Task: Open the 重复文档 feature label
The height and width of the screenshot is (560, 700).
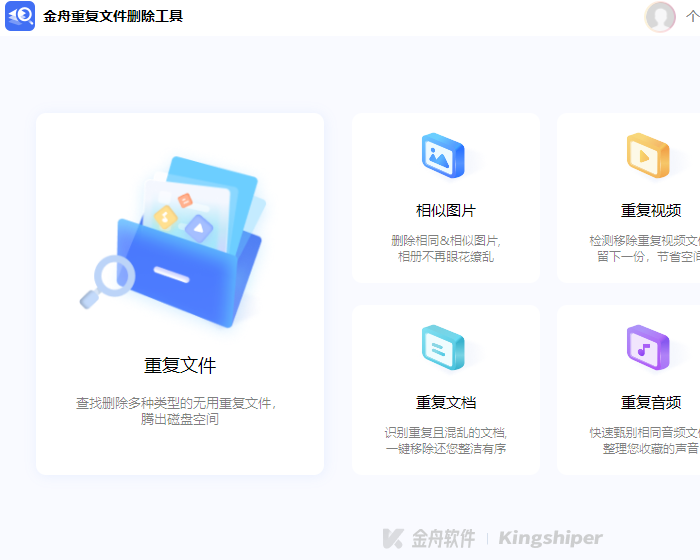Action: [446, 403]
